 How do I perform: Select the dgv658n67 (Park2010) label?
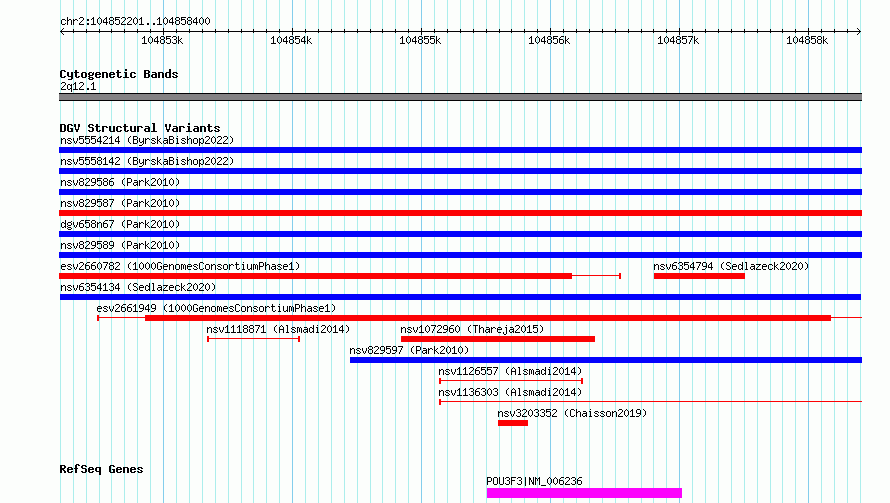tap(120, 224)
